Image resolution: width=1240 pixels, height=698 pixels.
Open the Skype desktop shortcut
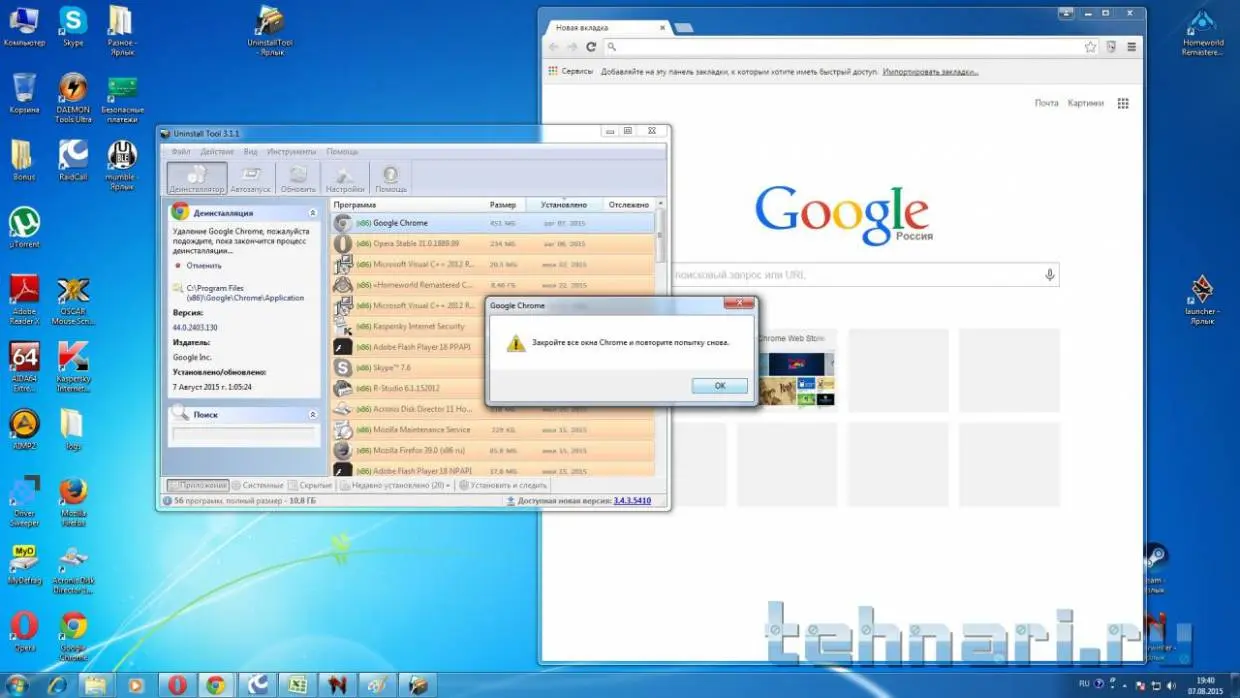tap(73, 27)
